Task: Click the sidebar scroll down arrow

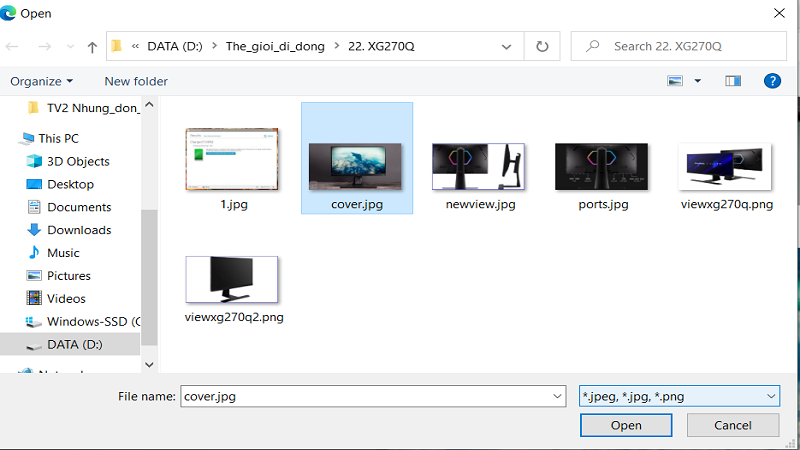Action: tap(149, 365)
